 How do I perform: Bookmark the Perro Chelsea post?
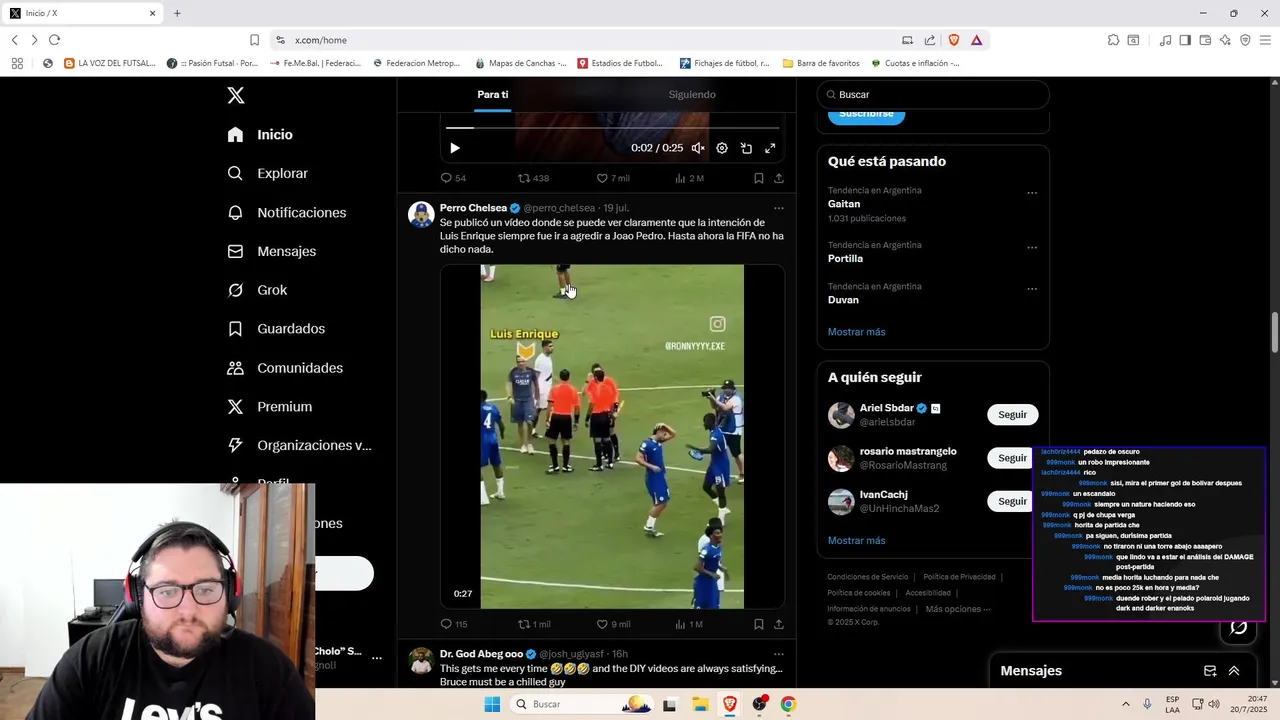tap(759, 624)
